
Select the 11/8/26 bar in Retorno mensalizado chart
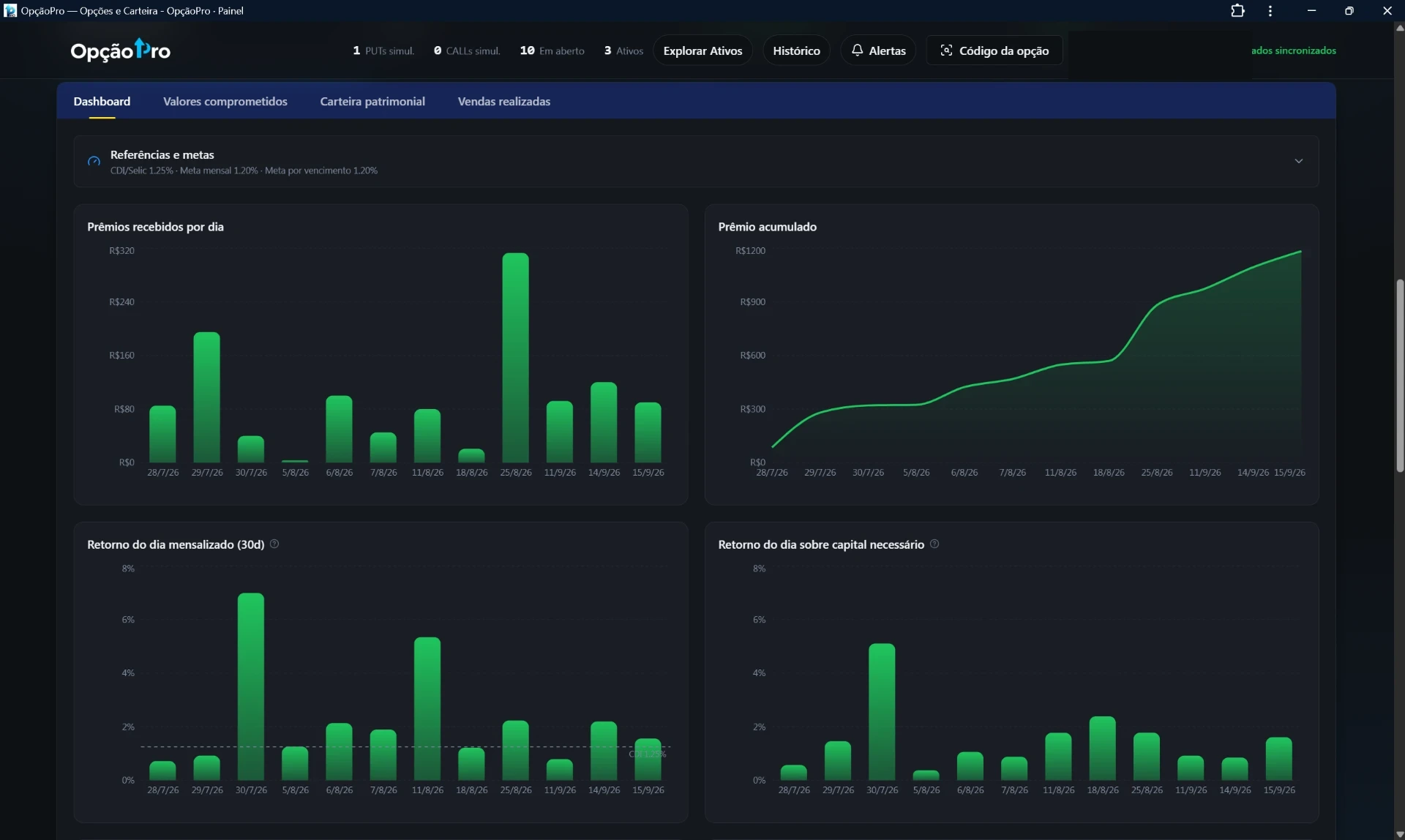pos(427,708)
